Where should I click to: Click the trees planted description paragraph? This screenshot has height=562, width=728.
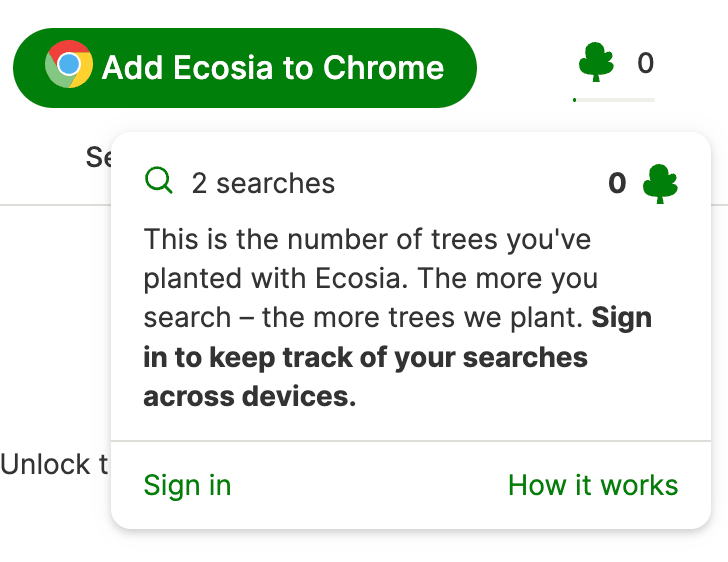[397, 317]
